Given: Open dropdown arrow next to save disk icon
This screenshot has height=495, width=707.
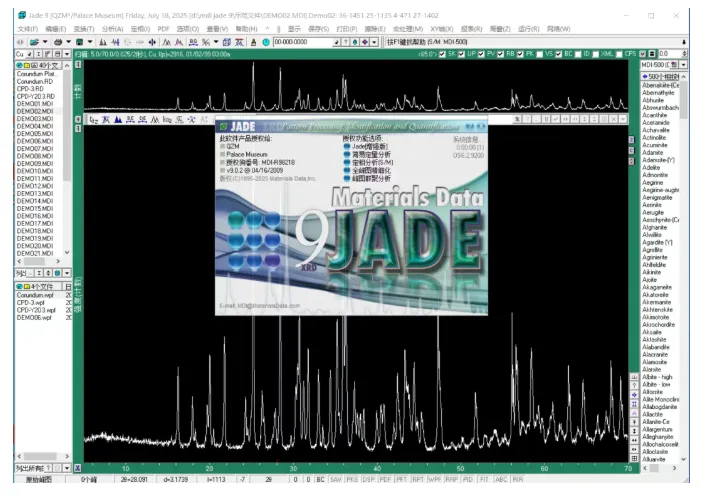Looking at the screenshot, I should coord(90,42).
